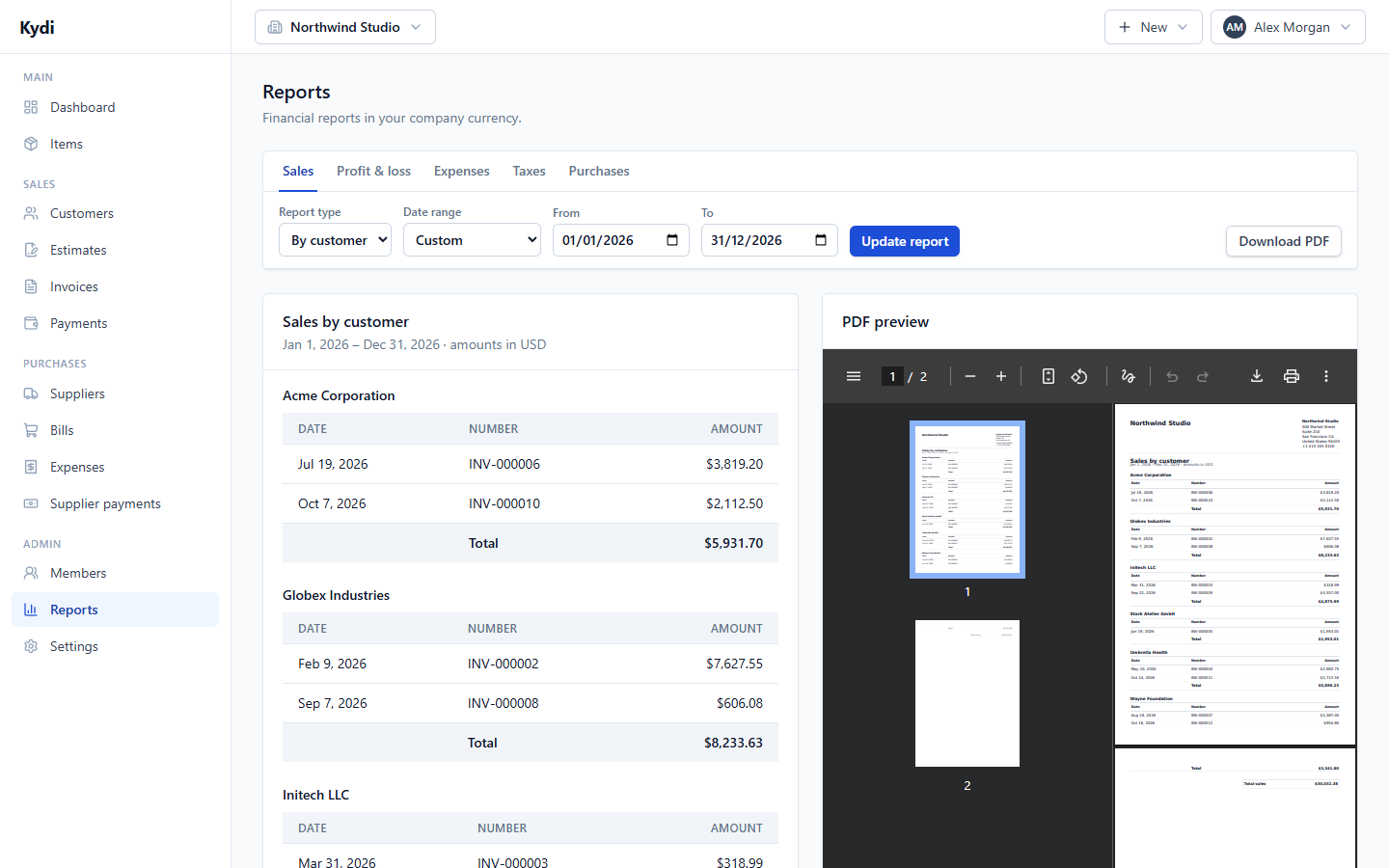Click the Update report button
The width and height of the screenshot is (1389, 868).
point(905,241)
